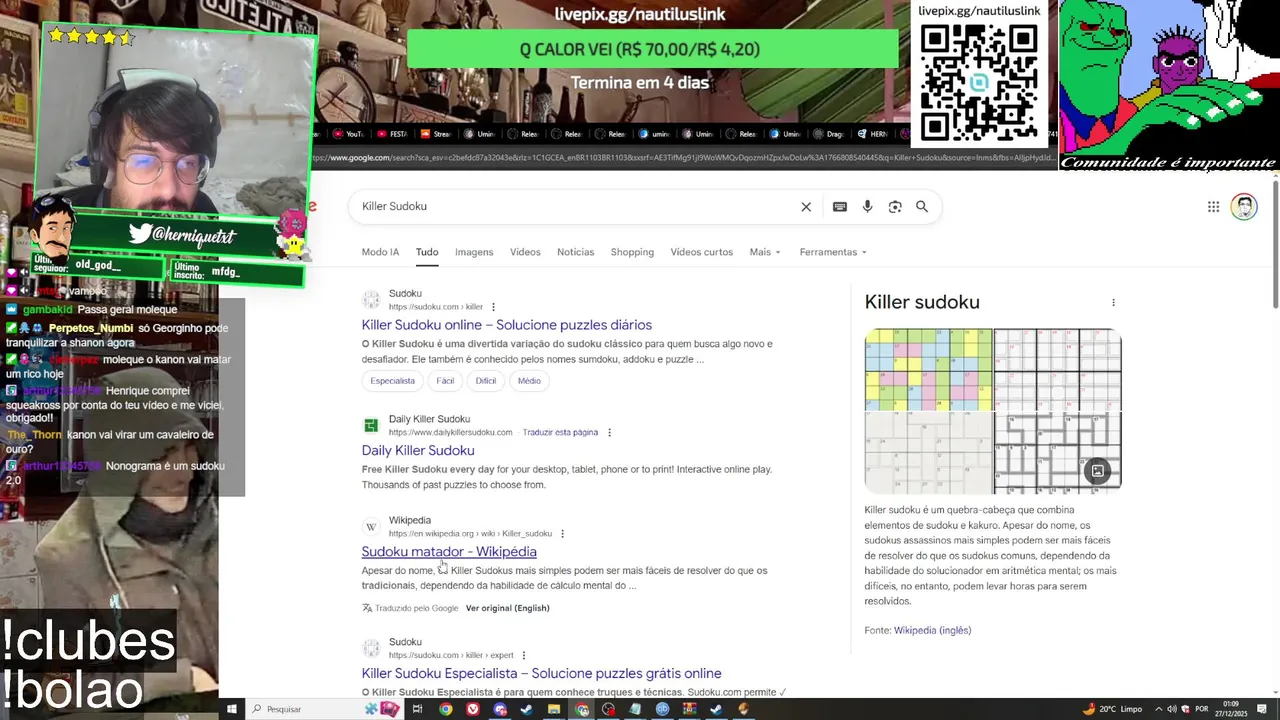Click in the Killer Sudoku search field

pos(577,207)
